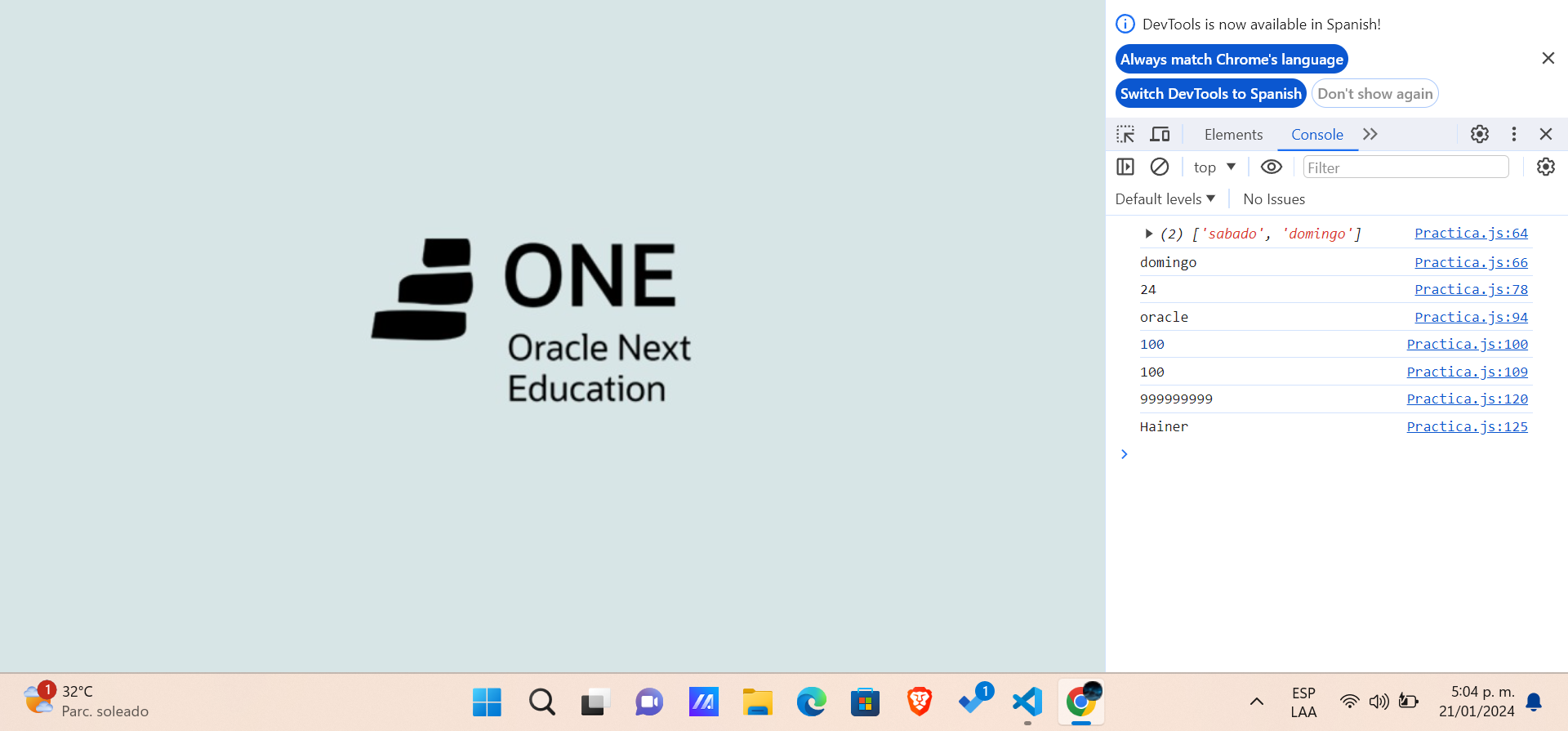
Task: Show the console sidebar
Action: click(1125, 167)
